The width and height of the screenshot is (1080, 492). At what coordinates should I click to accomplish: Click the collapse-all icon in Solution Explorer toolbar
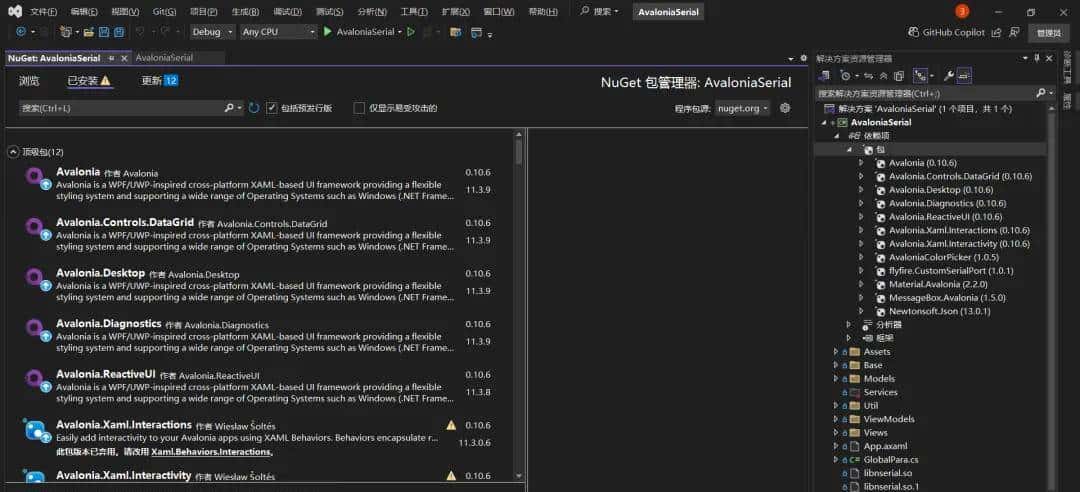(x=884, y=76)
